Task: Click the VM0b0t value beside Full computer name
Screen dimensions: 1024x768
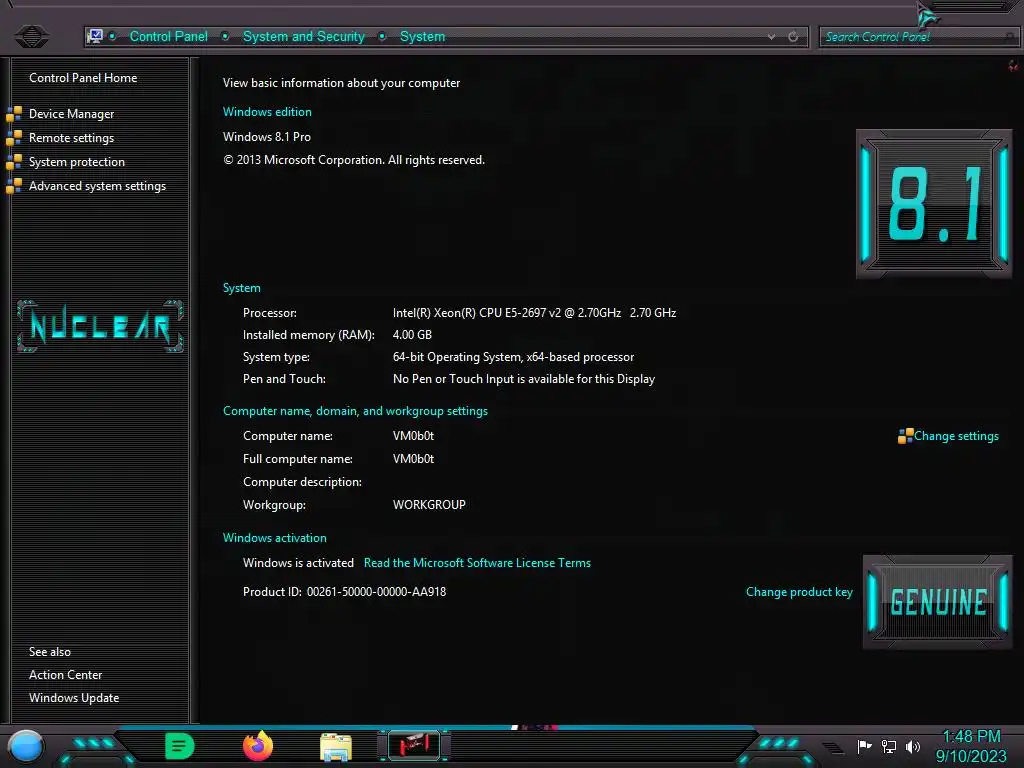Action: [413, 458]
